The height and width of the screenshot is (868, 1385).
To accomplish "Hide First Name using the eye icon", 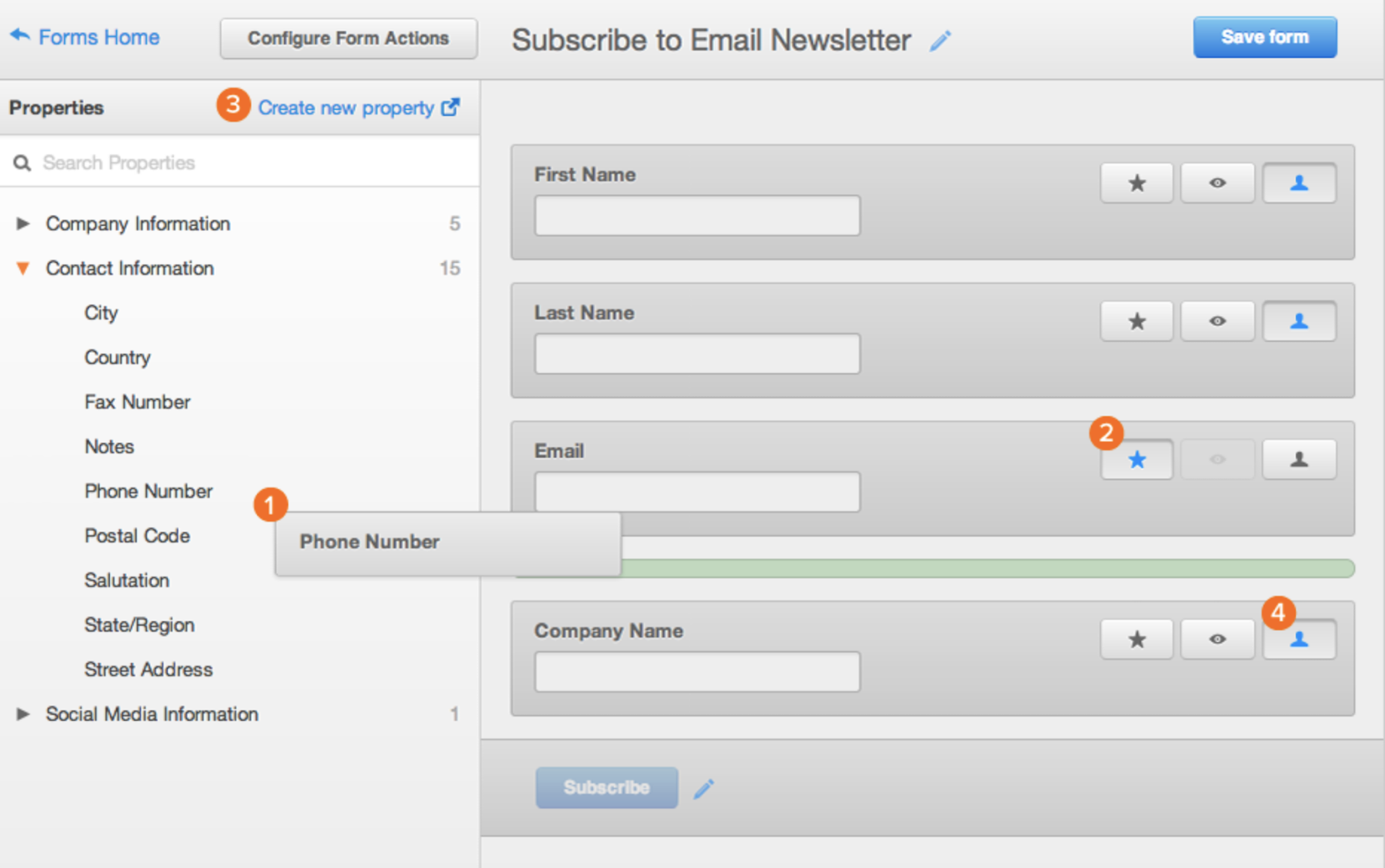I will (x=1217, y=183).
